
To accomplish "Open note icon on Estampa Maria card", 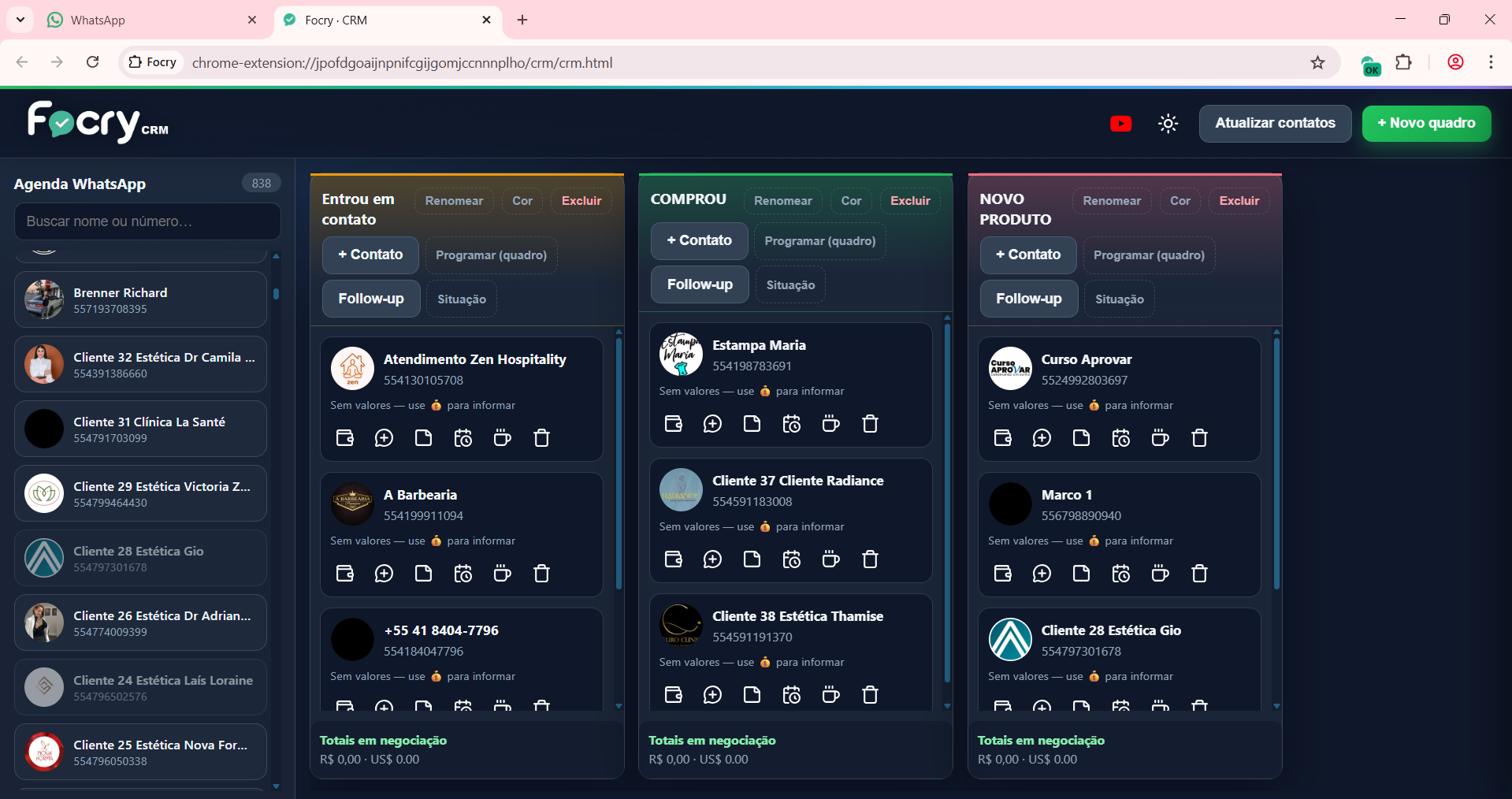I will click(752, 424).
